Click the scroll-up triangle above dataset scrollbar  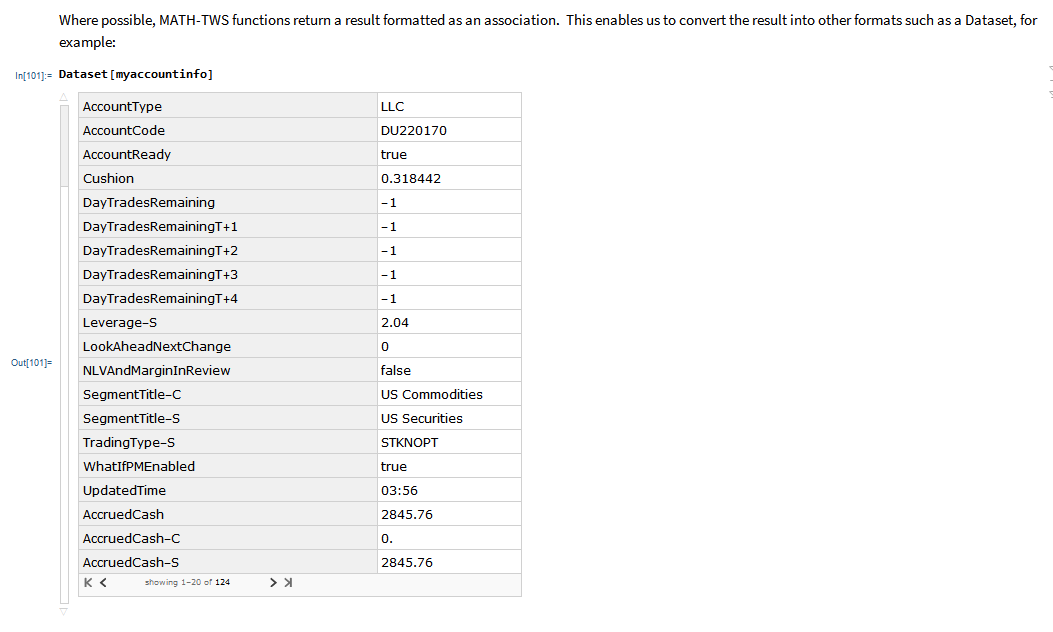pyautogui.click(x=64, y=97)
